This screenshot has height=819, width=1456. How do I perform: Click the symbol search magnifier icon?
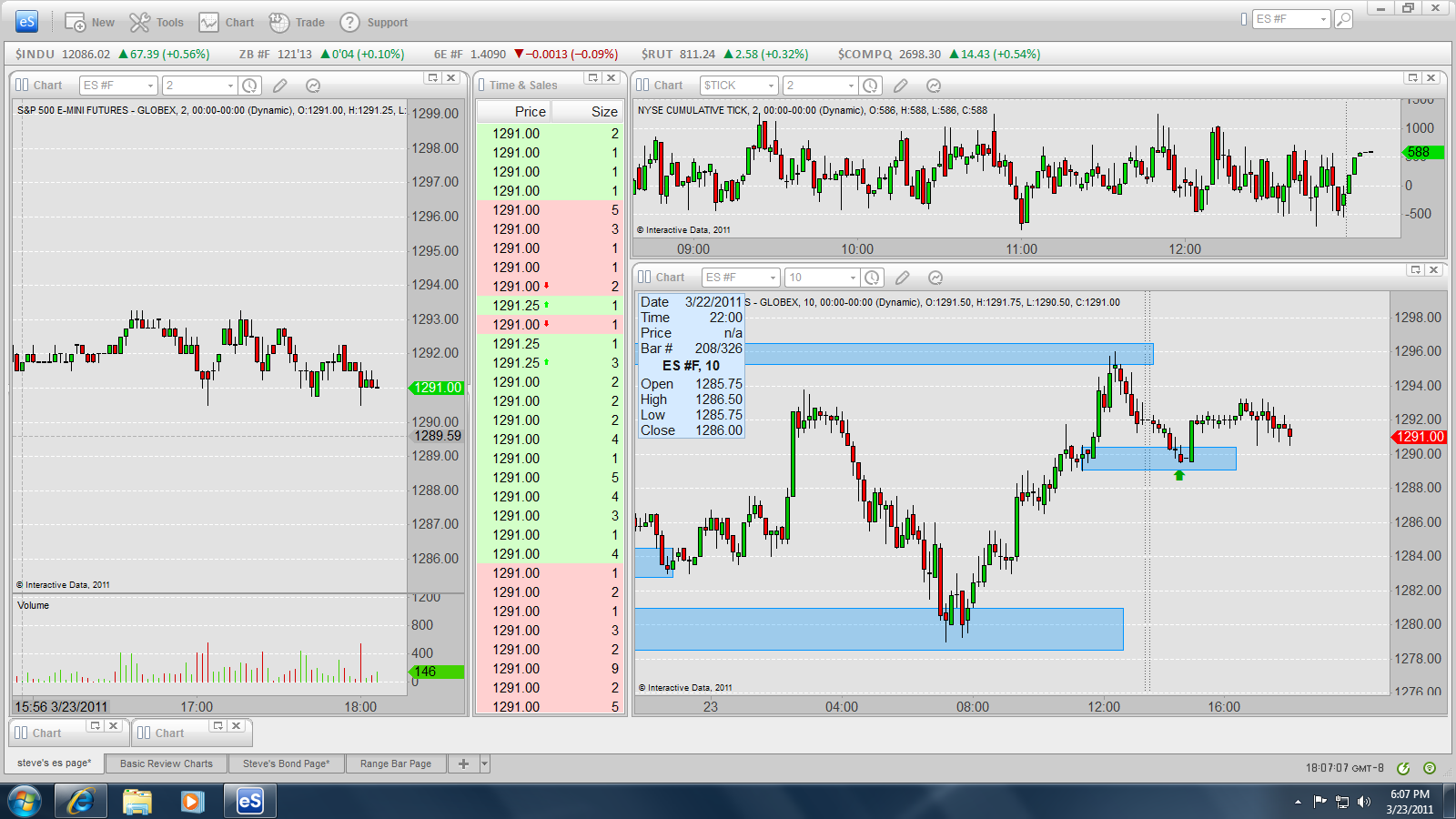click(1343, 19)
